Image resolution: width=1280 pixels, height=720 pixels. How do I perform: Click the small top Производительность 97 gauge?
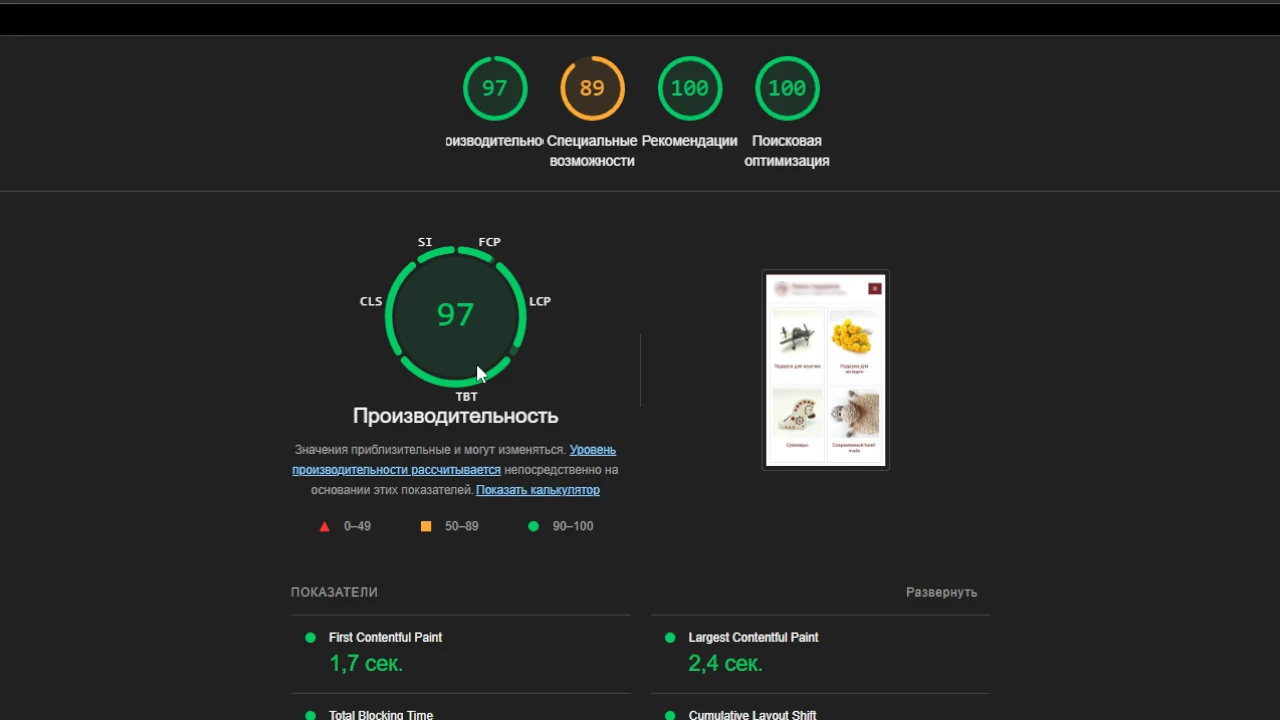(495, 88)
